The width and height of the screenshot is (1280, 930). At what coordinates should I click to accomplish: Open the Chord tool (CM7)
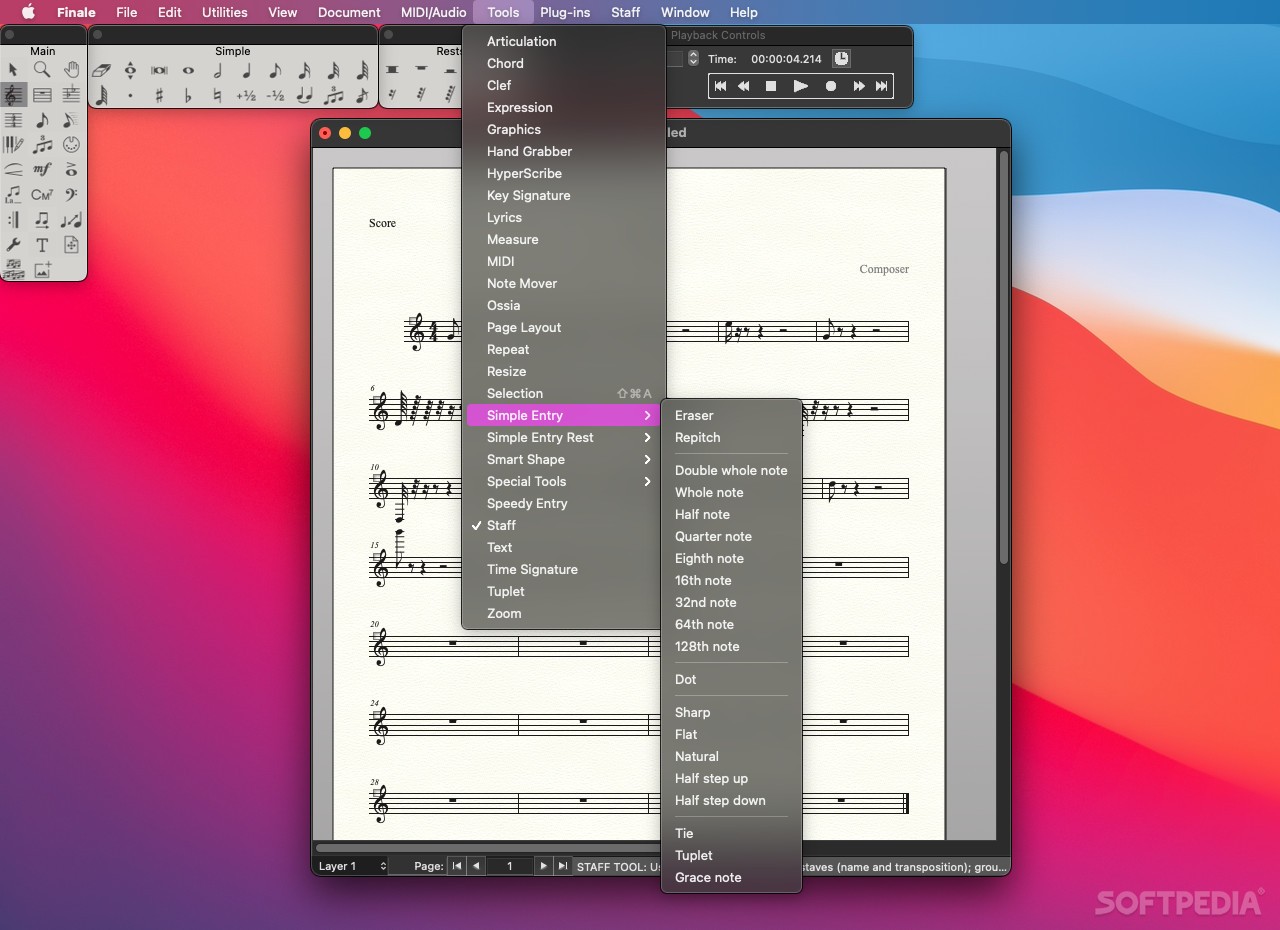coord(42,195)
